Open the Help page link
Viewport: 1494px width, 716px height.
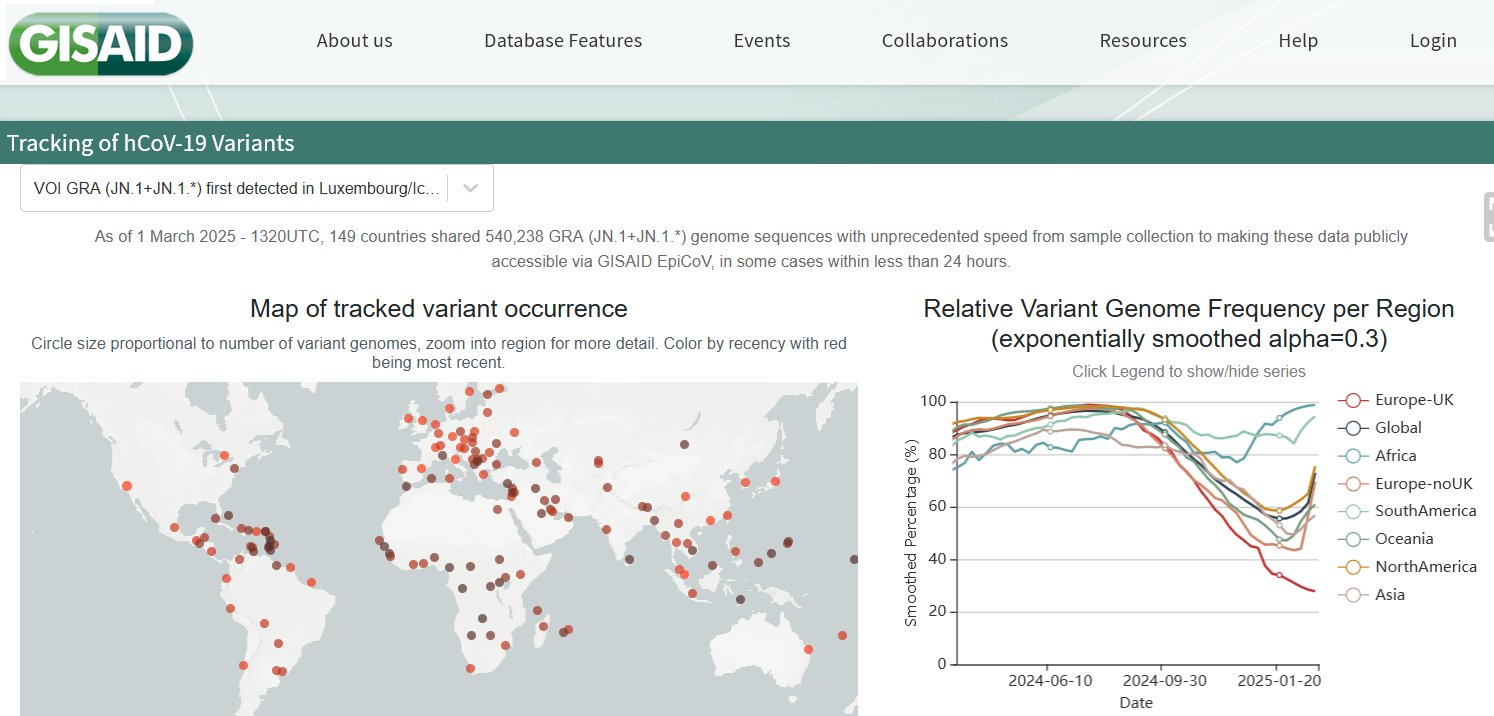[x=1298, y=41]
